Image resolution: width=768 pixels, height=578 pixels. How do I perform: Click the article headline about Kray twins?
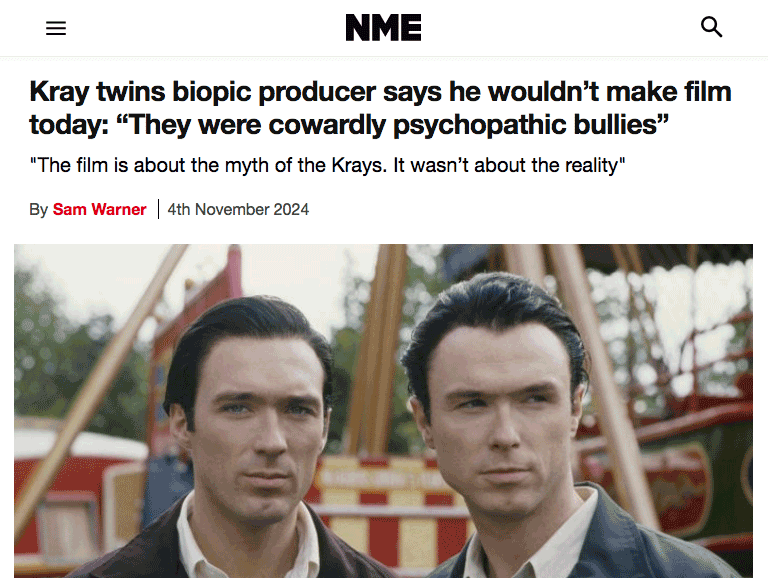pos(380,108)
